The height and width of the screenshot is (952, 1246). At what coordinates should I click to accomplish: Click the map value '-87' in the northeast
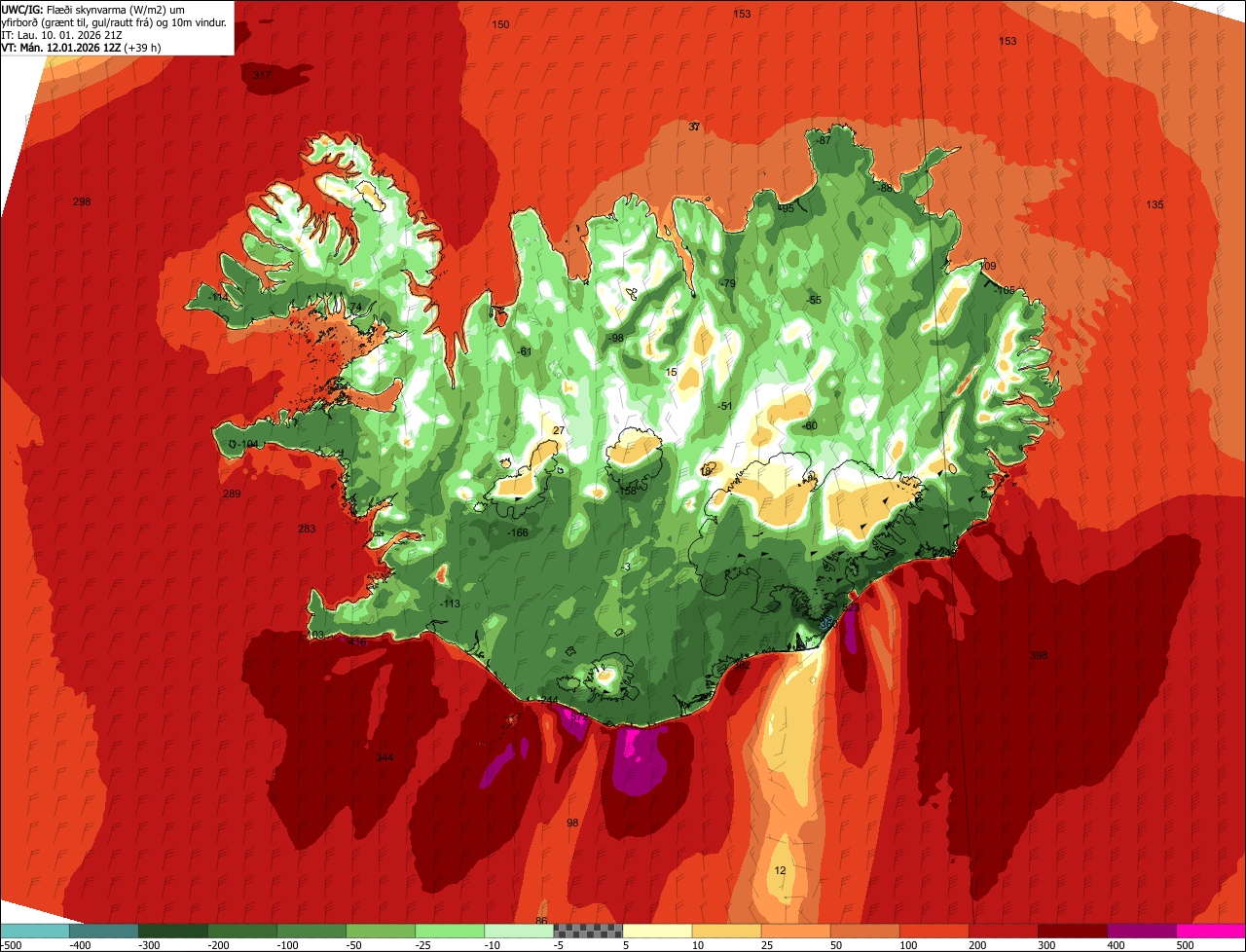click(x=824, y=140)
